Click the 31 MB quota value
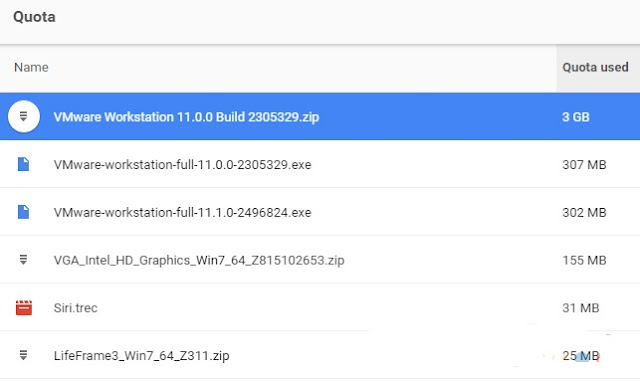 580,308
